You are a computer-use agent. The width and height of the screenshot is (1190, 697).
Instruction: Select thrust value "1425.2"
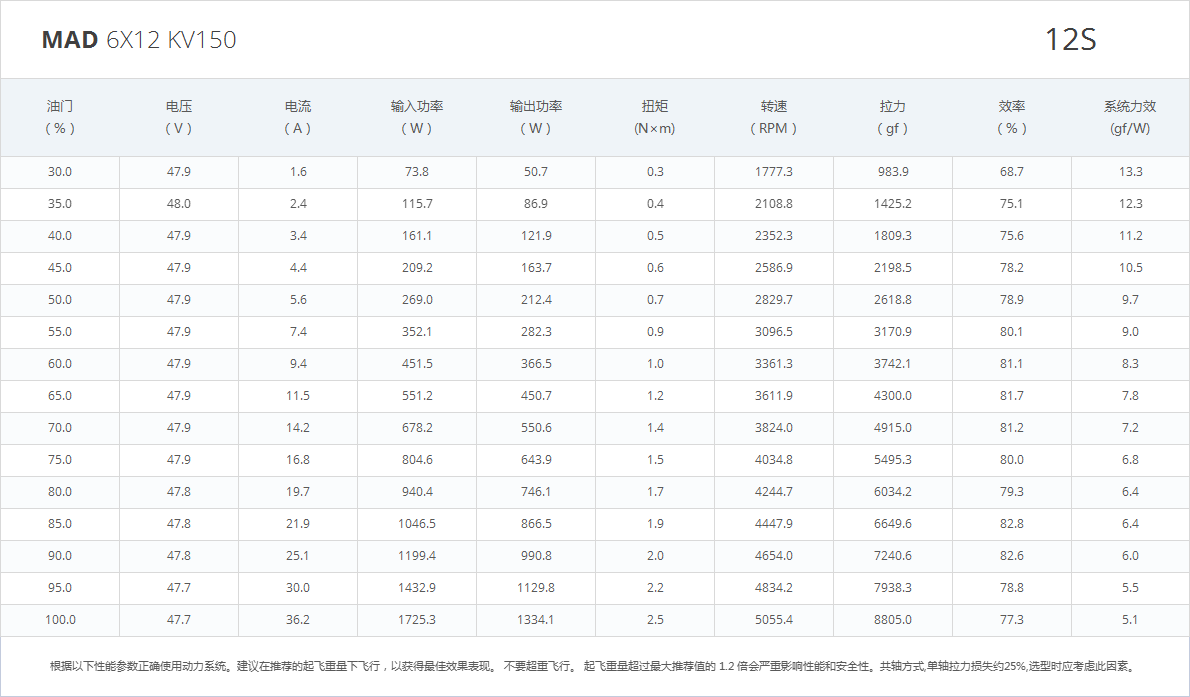pyautogui.click(x=892, y=203)
